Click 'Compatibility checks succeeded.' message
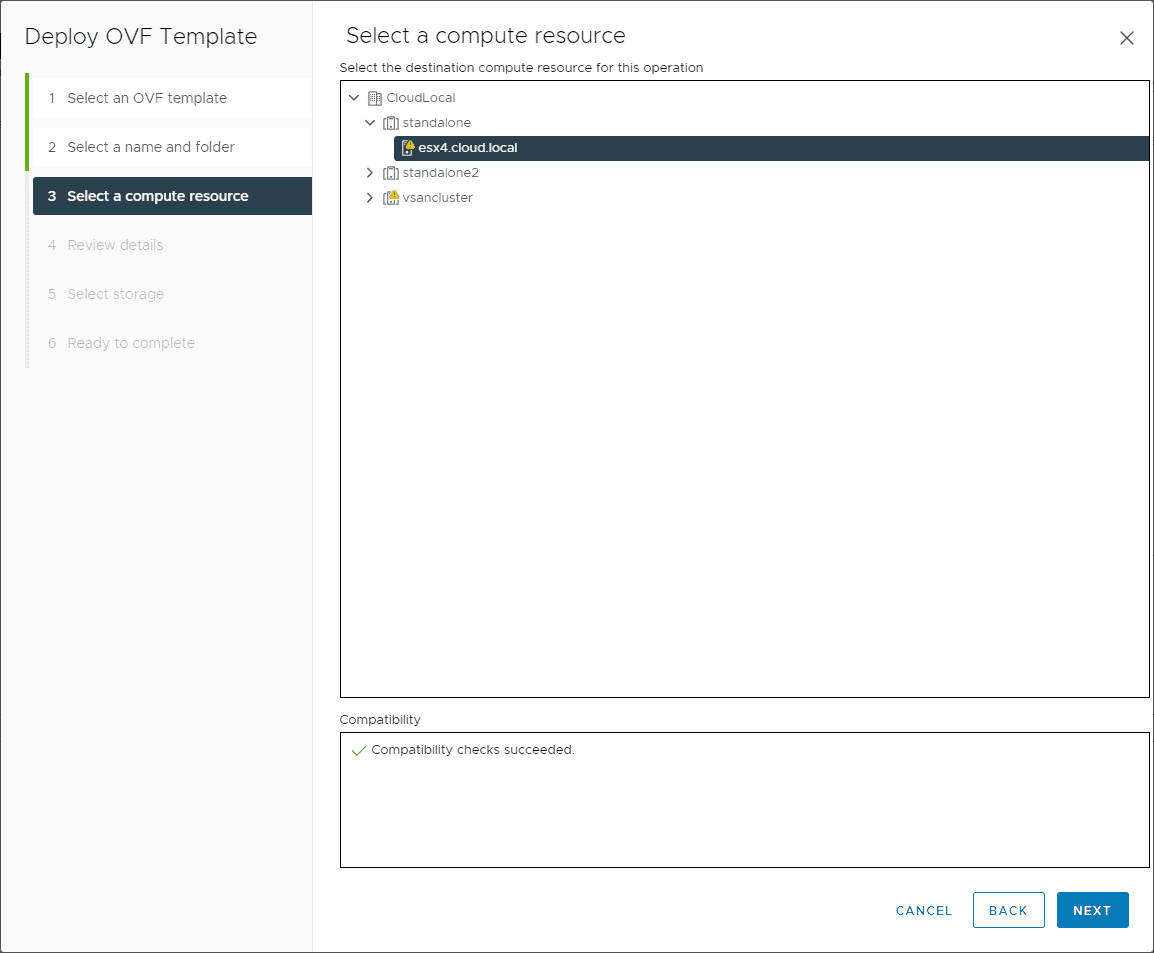 [x=472, y=750]
